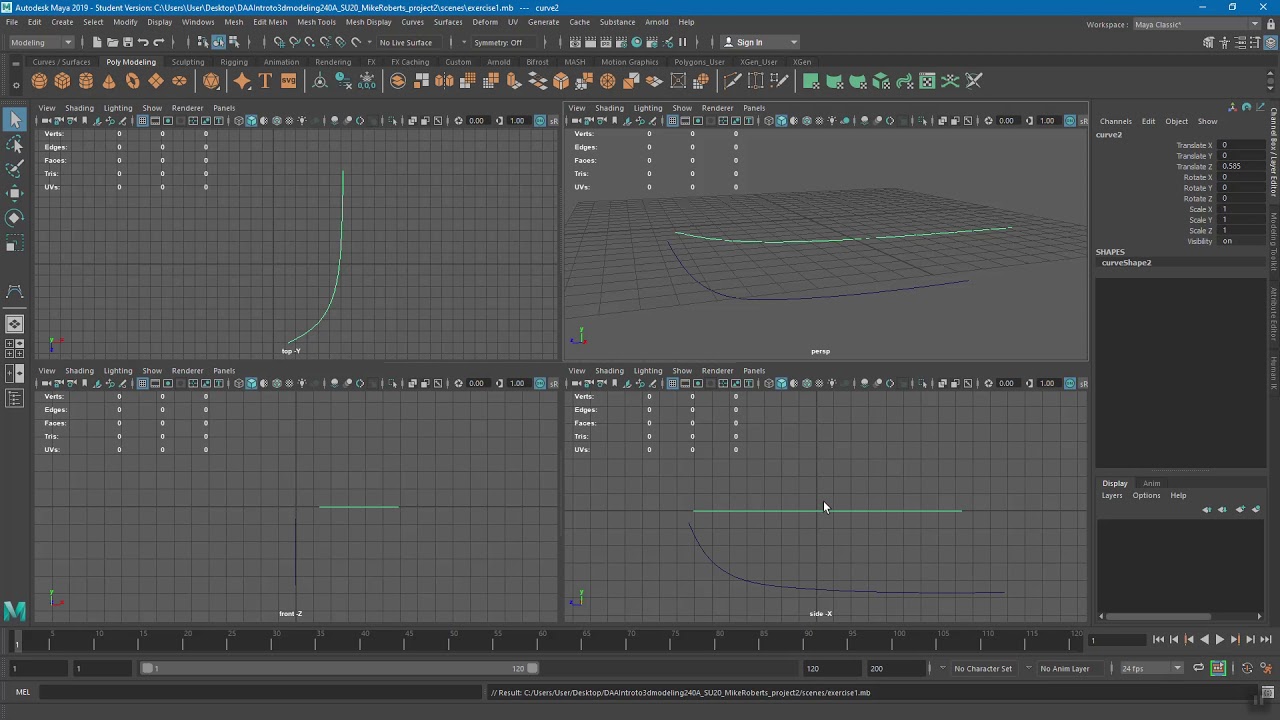Open the Modeling menu set dropdown
This screenshot has width=1280, height=720.
click(41, 42)
